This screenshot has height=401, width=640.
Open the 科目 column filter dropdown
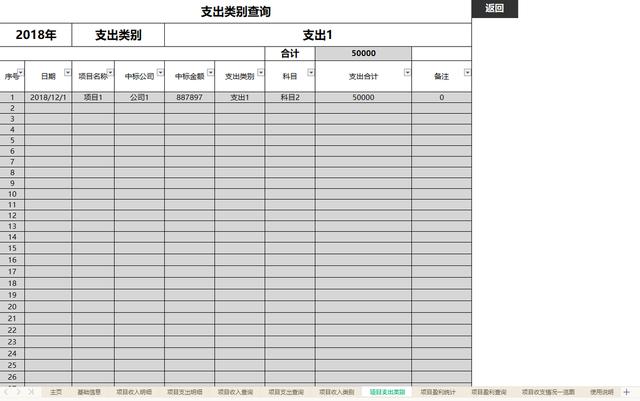click(311, 72)
